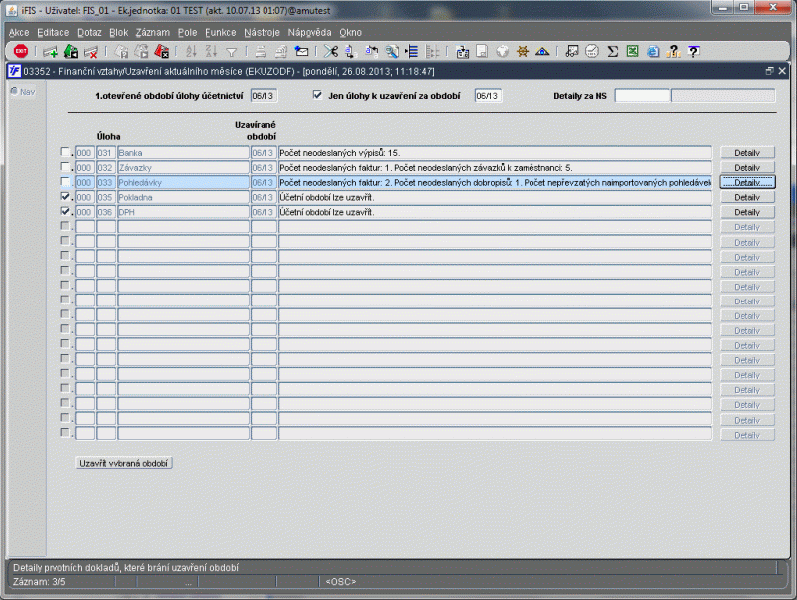Open the Nástroje menu
Screen dimensions: 797x600
262,33
